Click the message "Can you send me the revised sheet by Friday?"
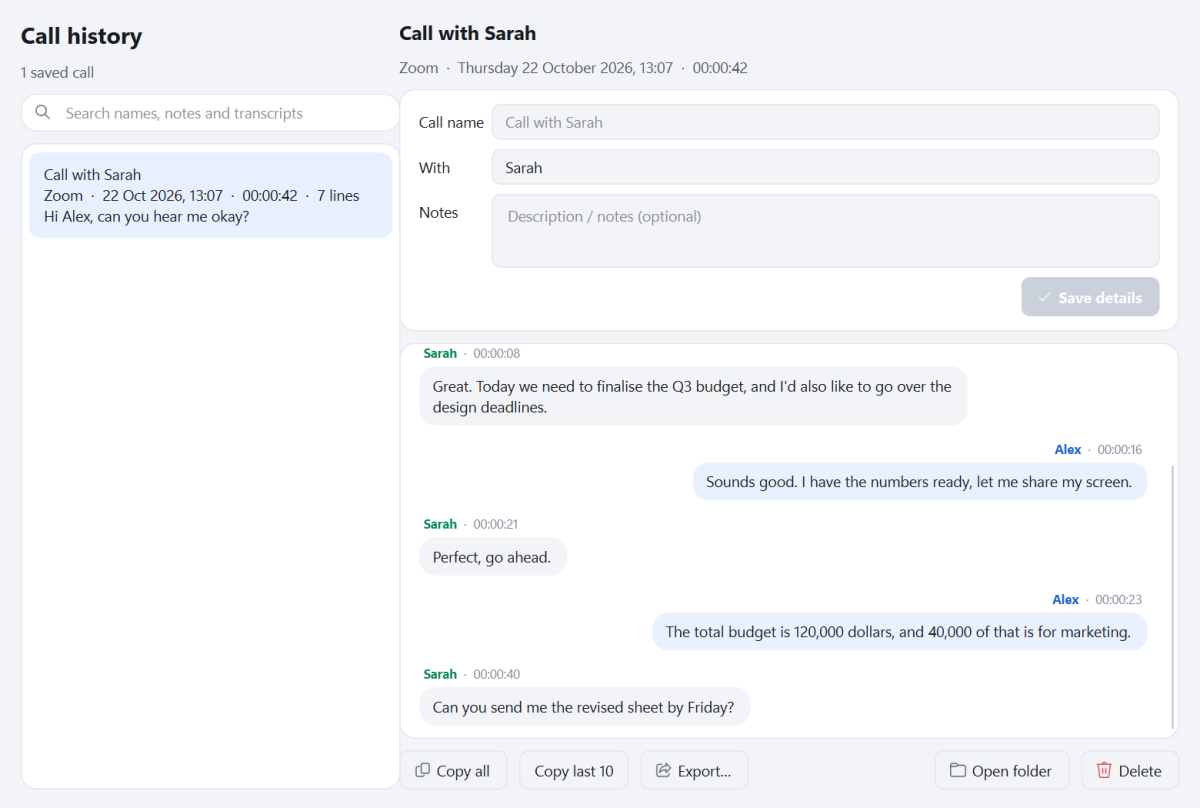 coord(584,707)
